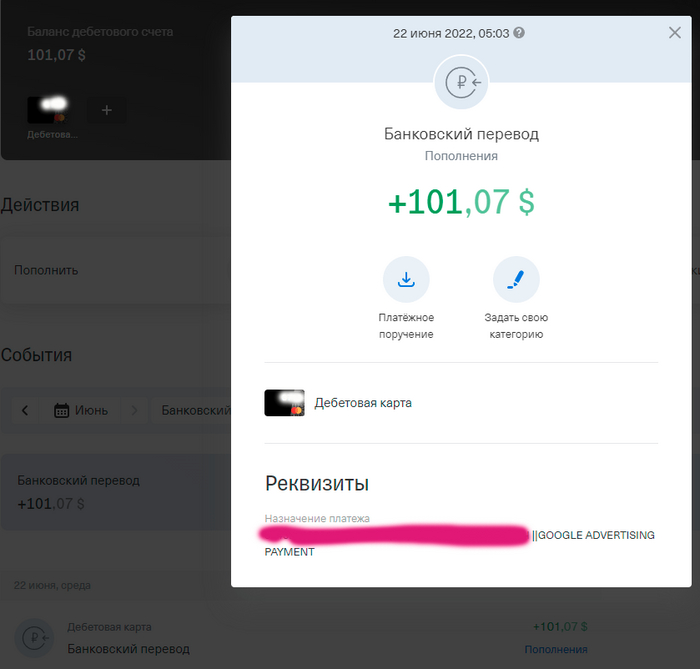The width and height of the screenshot is (700, 669).
Task: Click the ruble icon in the bottom transaction row
Action: click(x=34, y=637)
